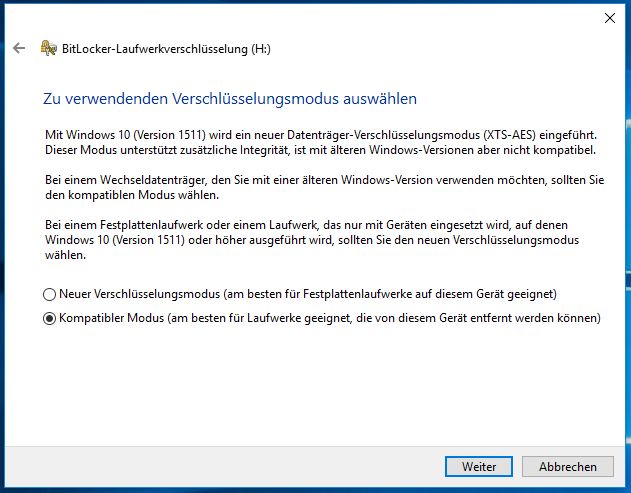Click the Abbrechen button
631x493 pixels.
click(x=568, y=466)
